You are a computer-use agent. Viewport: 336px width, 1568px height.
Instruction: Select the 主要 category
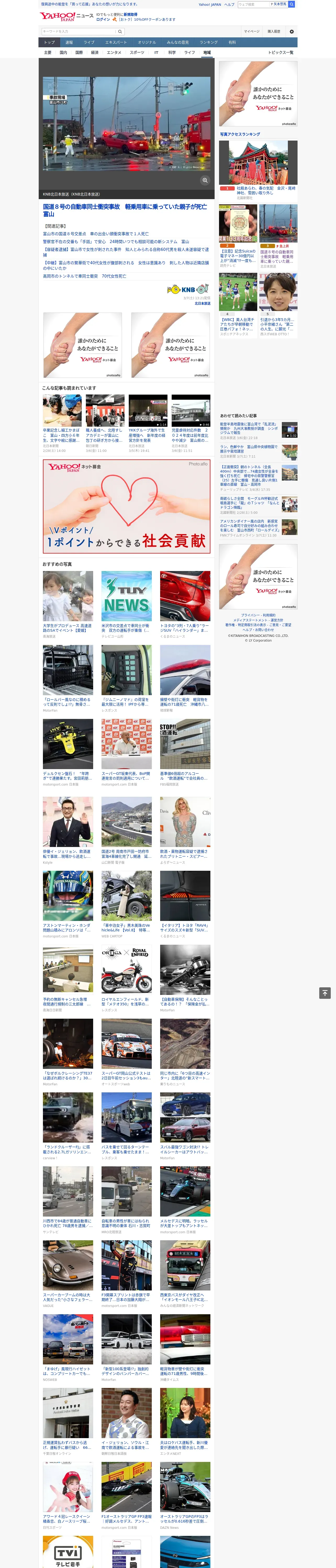pos(48,52)
